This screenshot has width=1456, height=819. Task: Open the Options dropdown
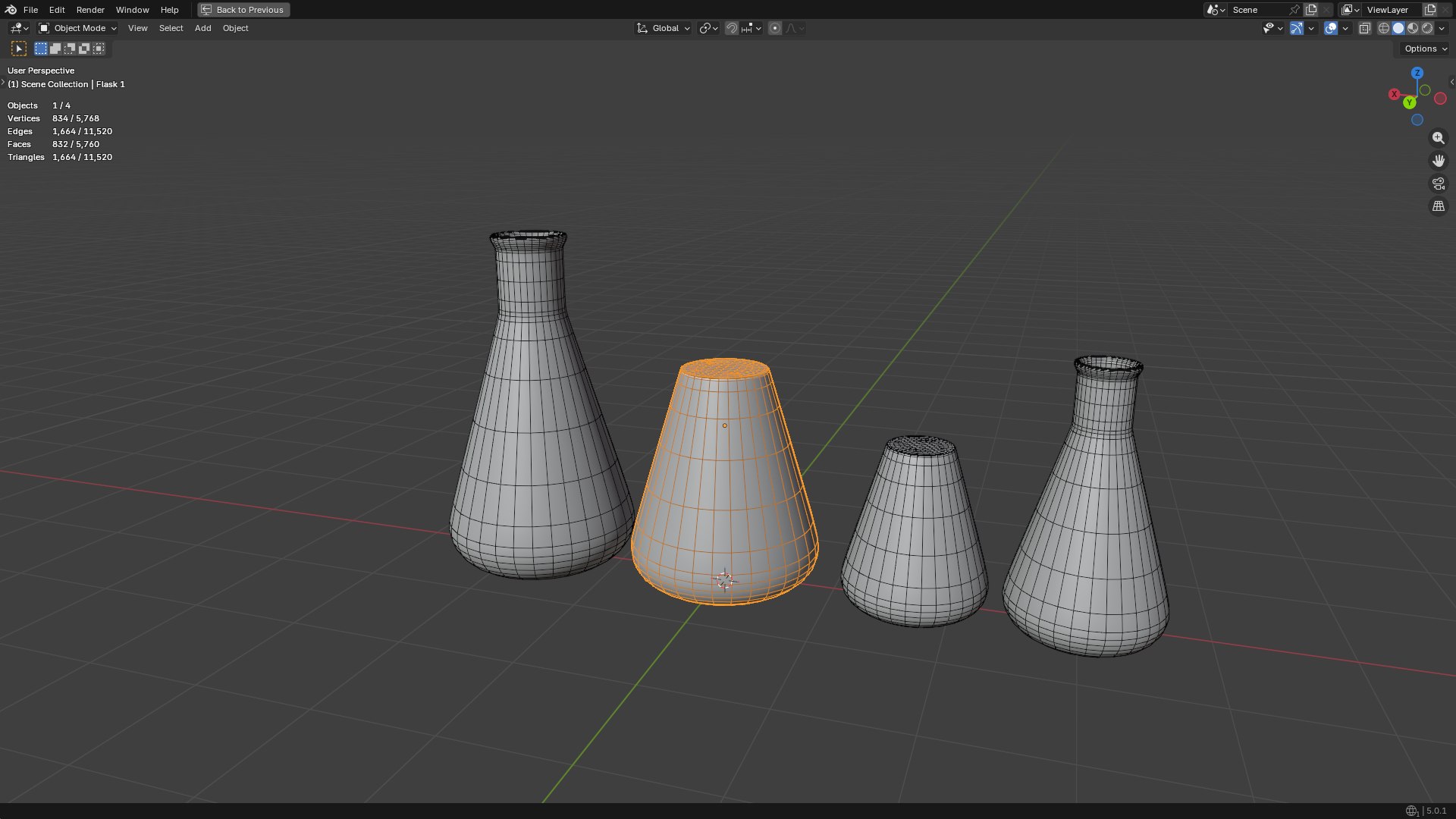coord(1426,49)
